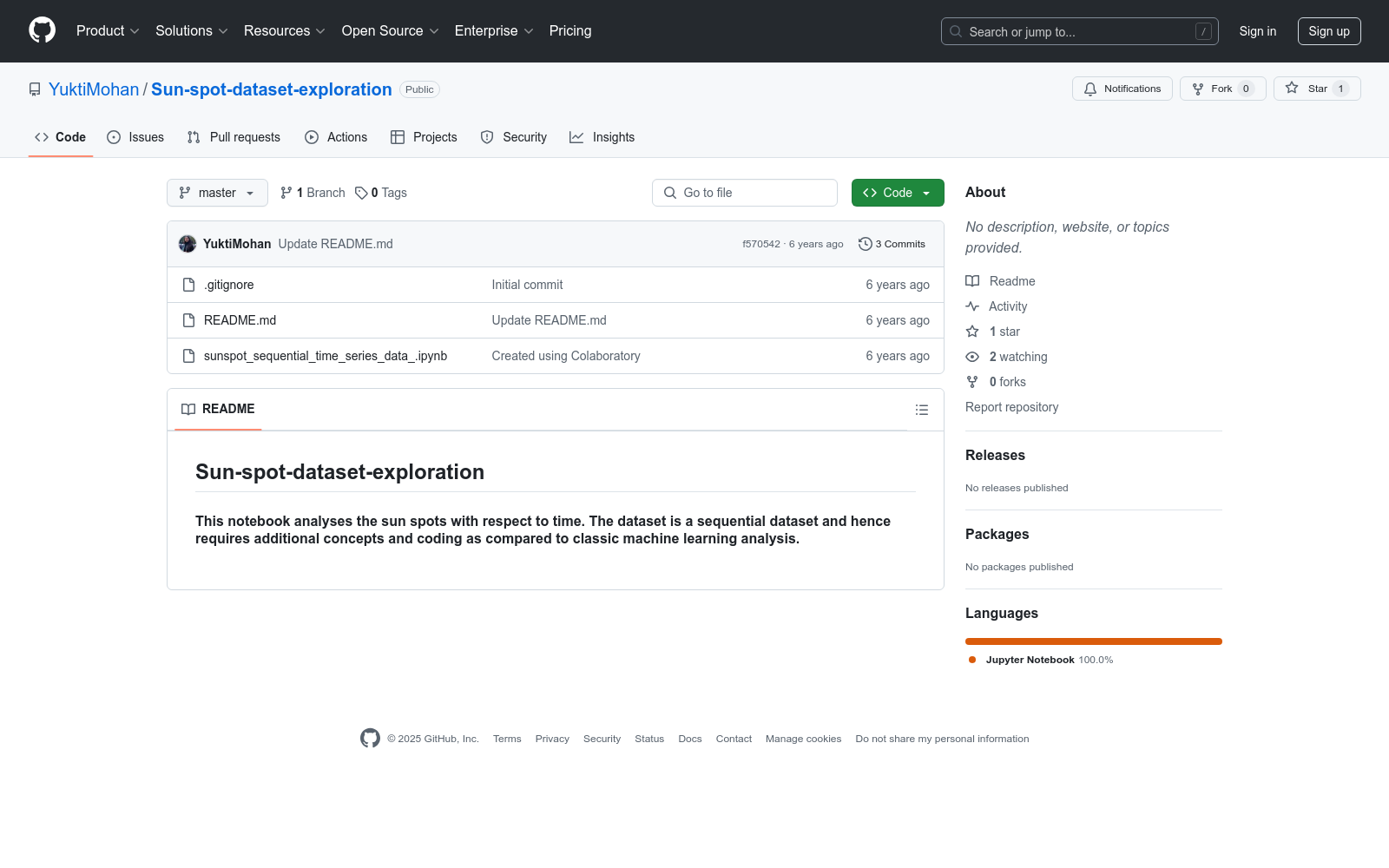Click the fork icon beside 0 forks
Viewport: 1389px width, 868px height.
972,382
